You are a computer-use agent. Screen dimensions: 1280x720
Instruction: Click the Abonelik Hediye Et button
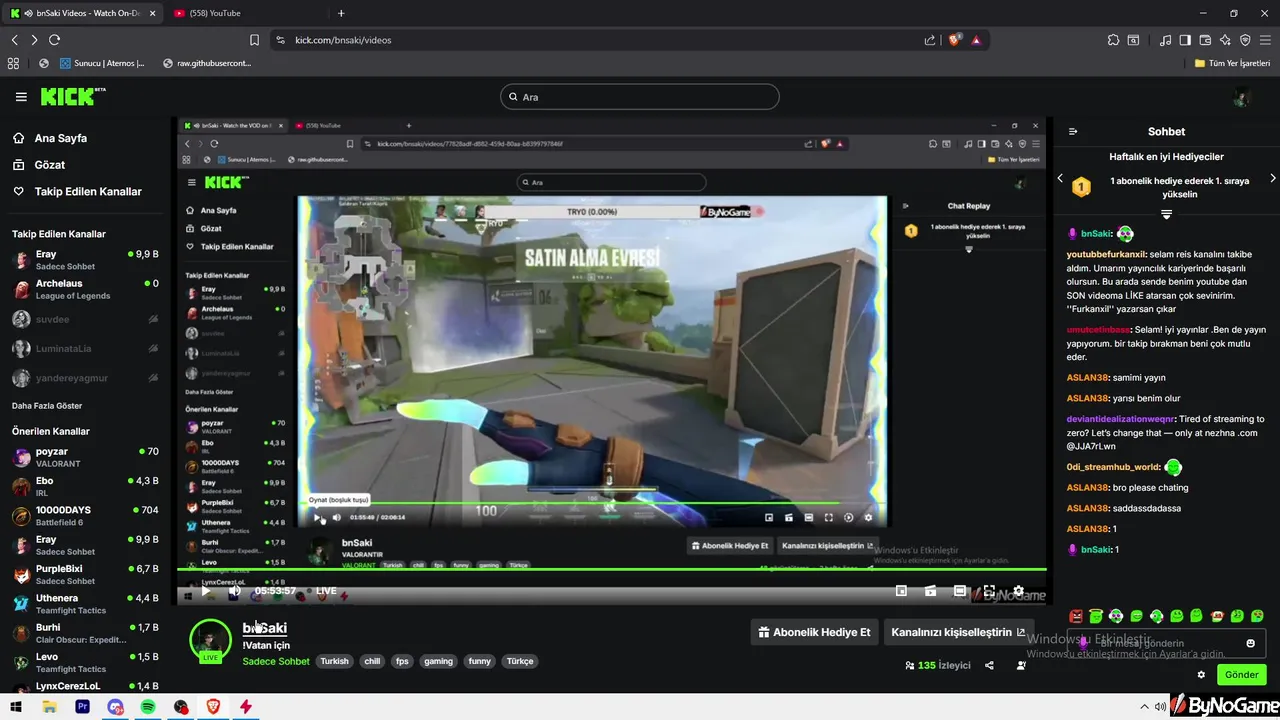tap(814, 632)
